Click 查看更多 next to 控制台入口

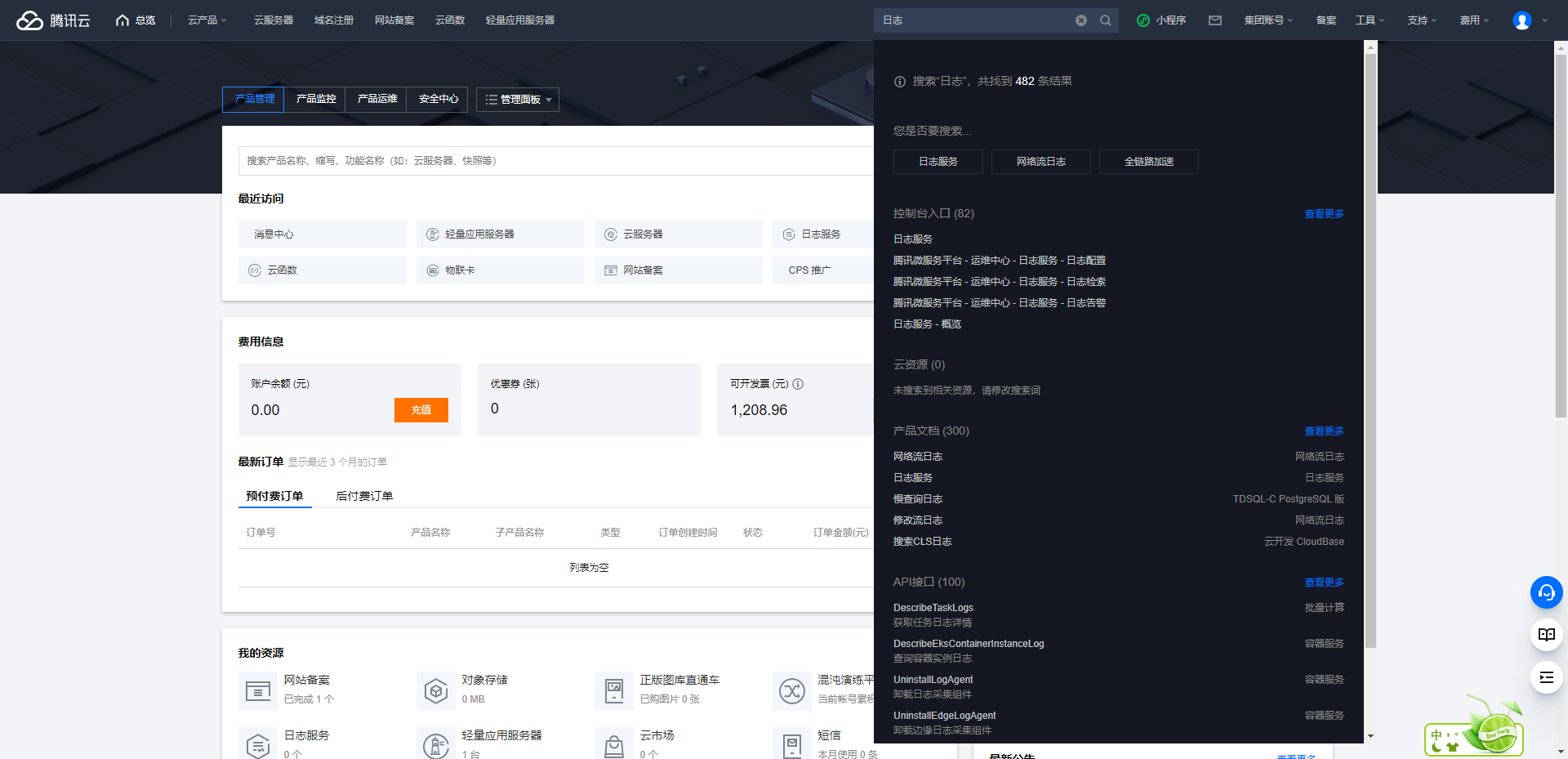(x=1323, y=214)
